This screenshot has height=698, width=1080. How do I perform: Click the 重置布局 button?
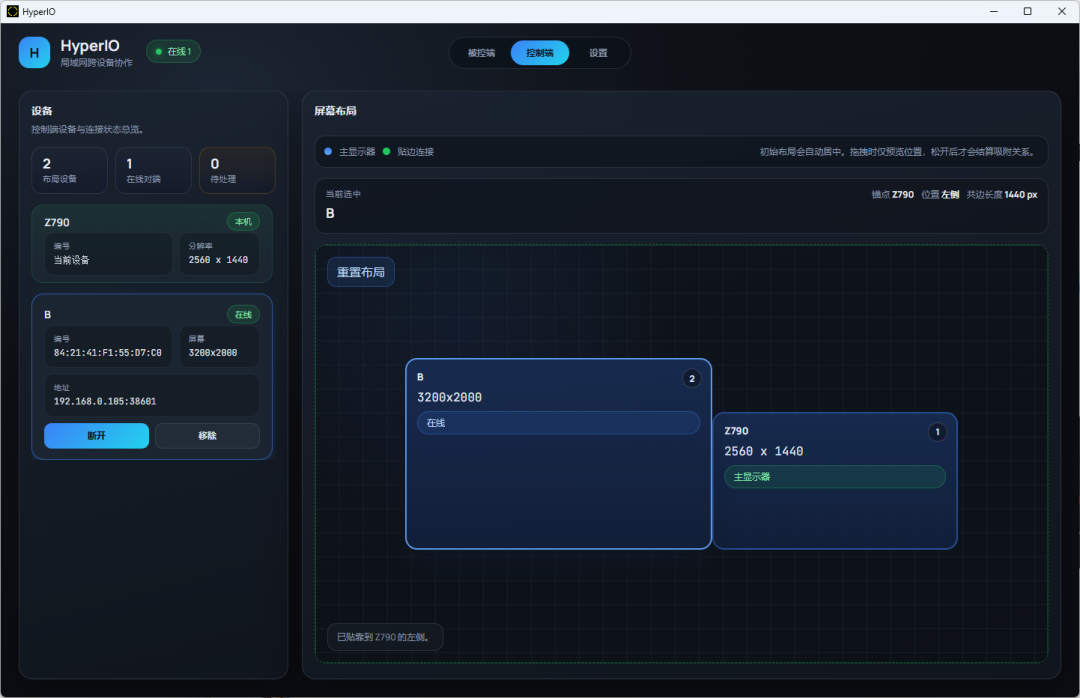361,272
